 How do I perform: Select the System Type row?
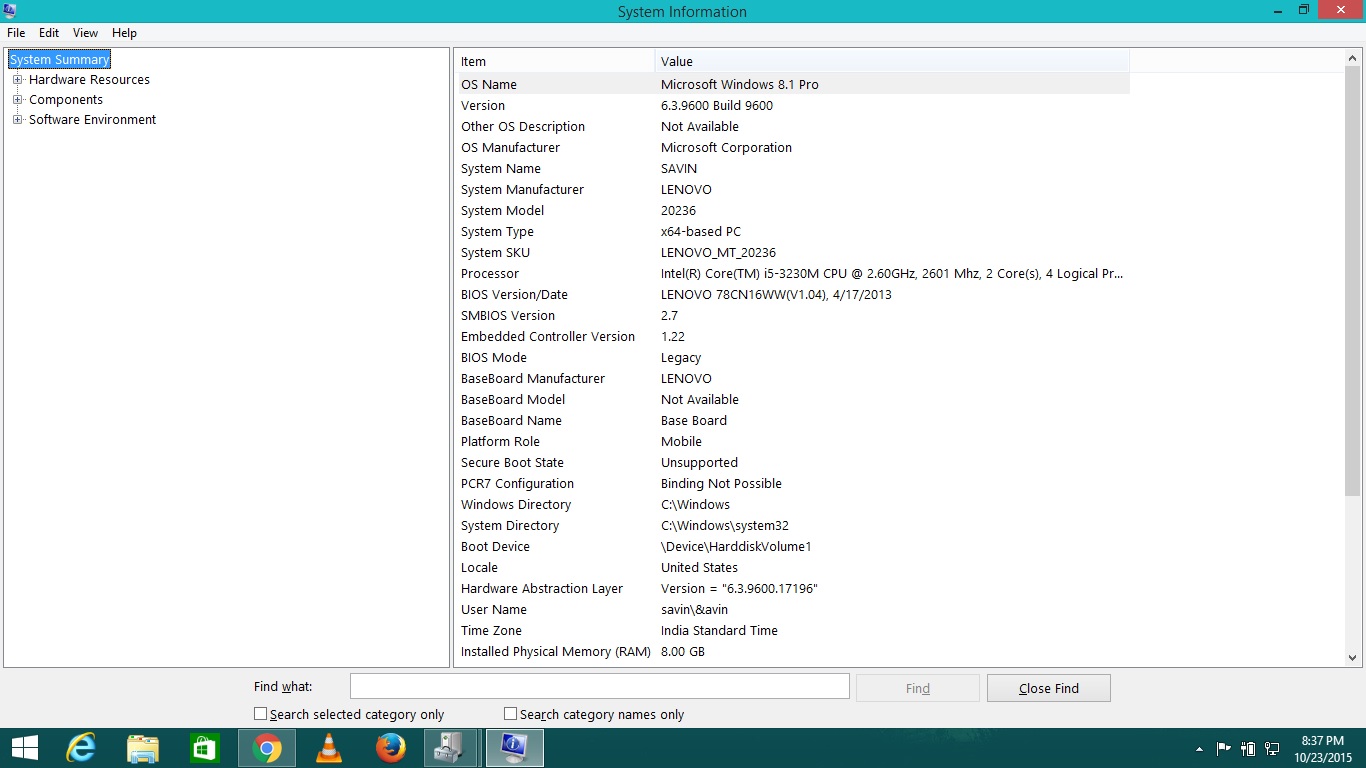[794, 231]
